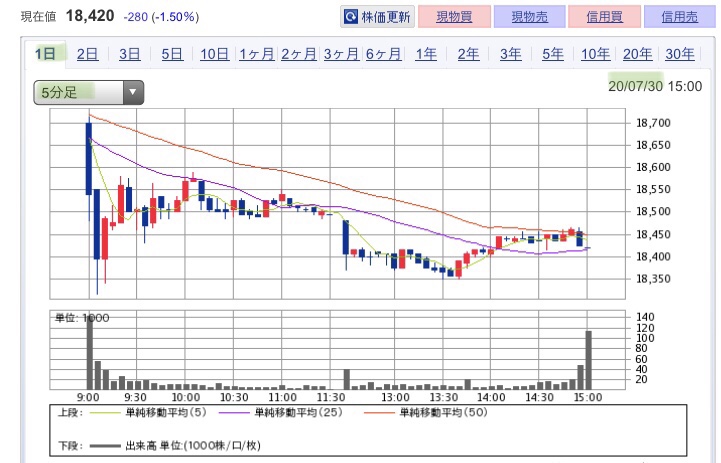Click the refresh icon in 株価更新 button
Screen dimensions: 721x463
(x=351, y=17)
